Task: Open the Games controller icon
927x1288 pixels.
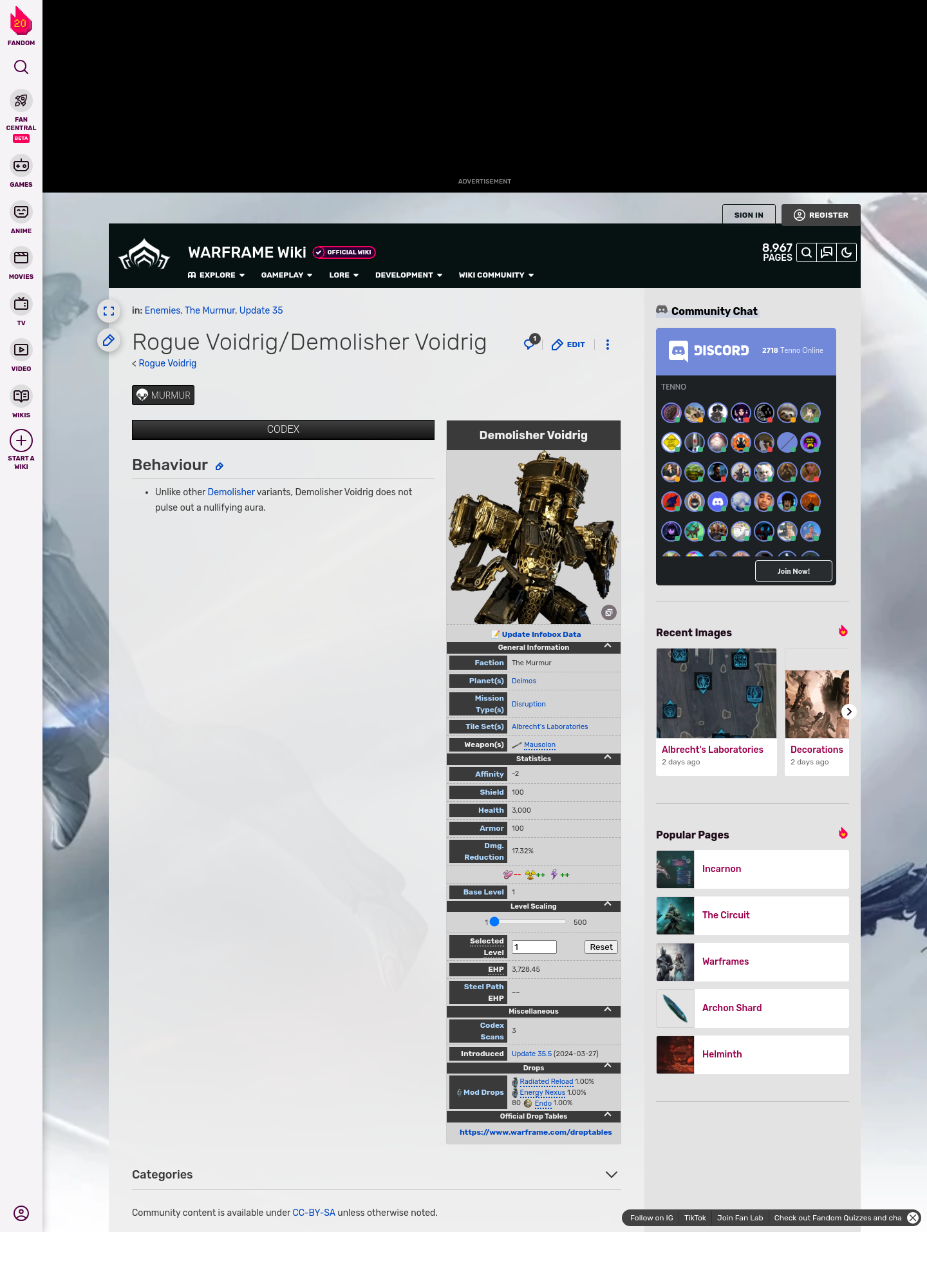Action: click(21, 166)
